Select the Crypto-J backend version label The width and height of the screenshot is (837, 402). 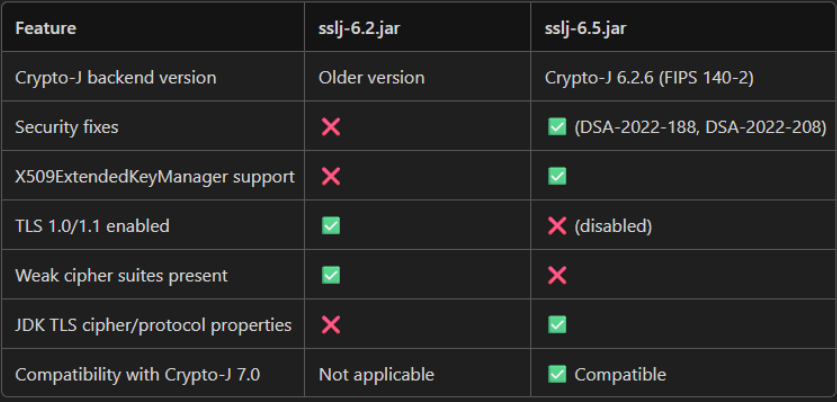click(115, 77)
